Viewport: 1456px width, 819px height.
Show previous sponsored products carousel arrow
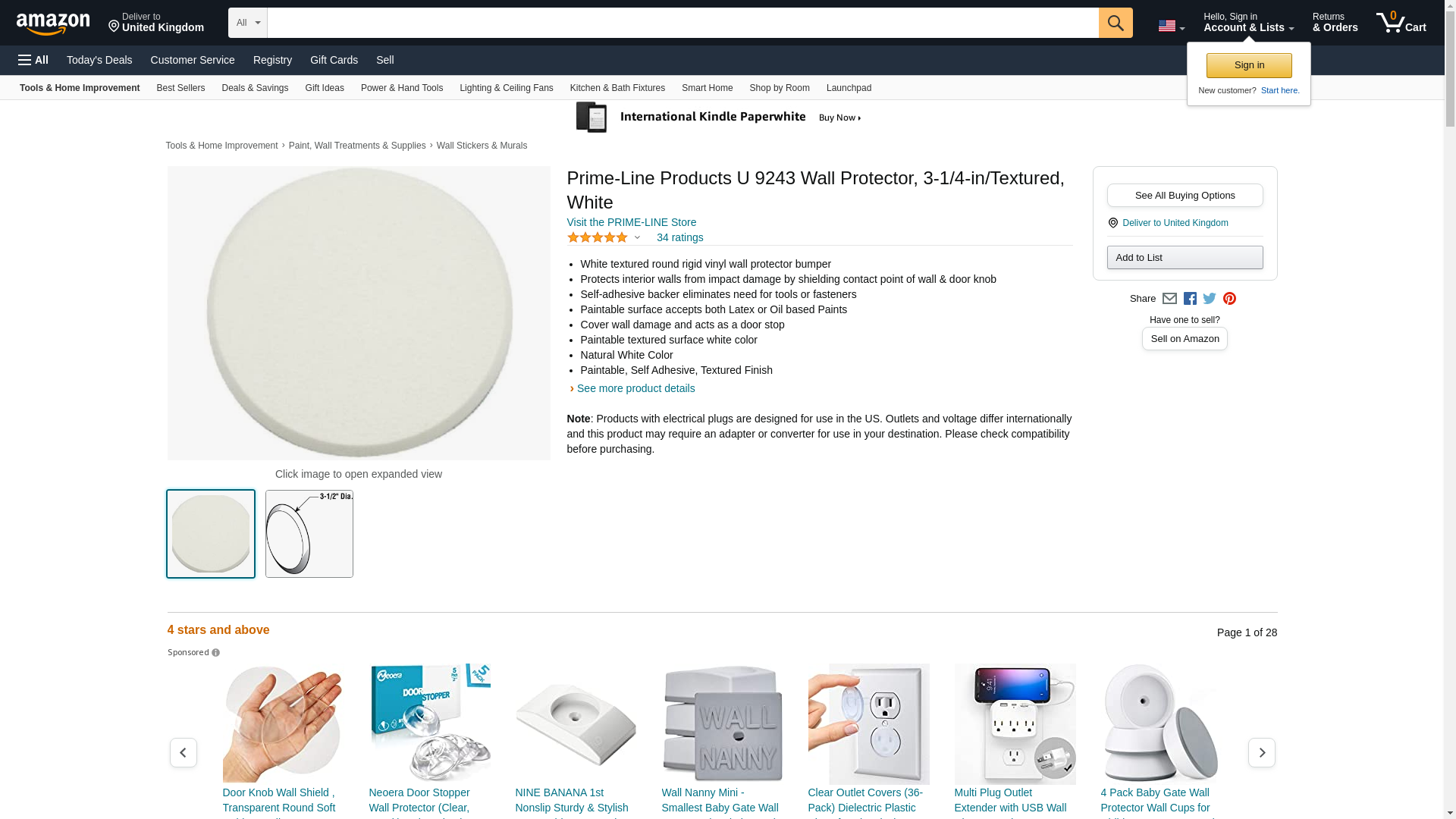click(x=183, y=752)
